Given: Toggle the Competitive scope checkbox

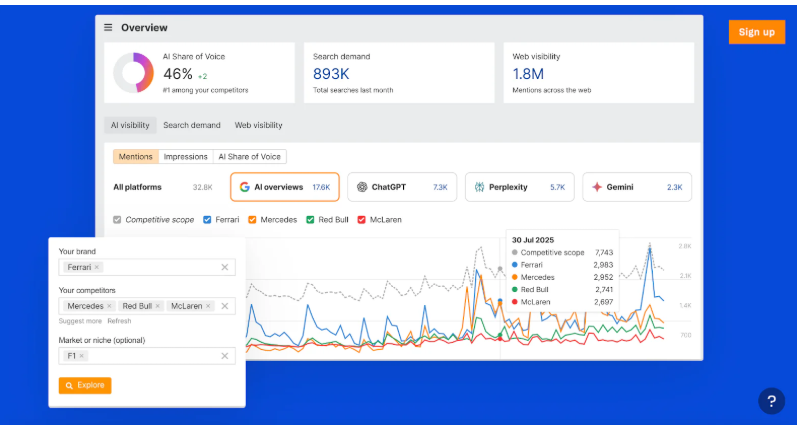Looking at the screenshot, I should coord(117,219).
